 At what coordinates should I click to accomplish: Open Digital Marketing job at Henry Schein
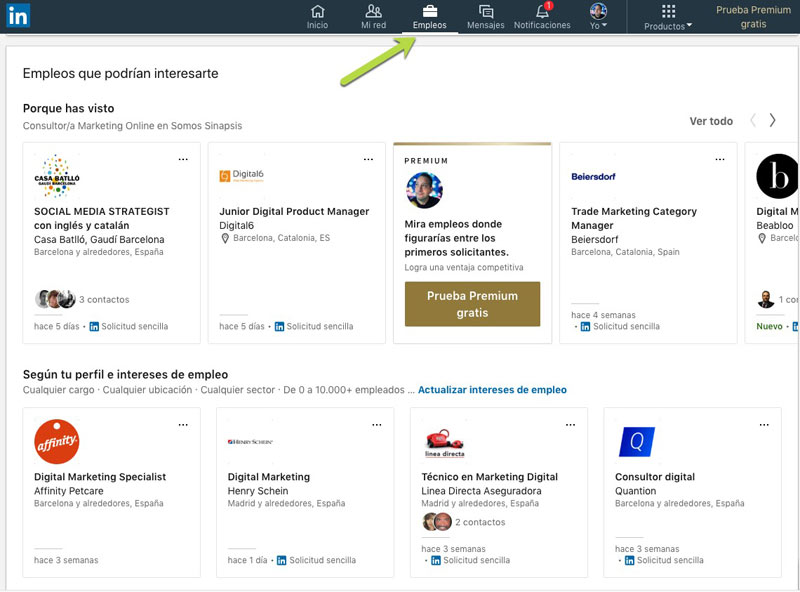point(269,477)
